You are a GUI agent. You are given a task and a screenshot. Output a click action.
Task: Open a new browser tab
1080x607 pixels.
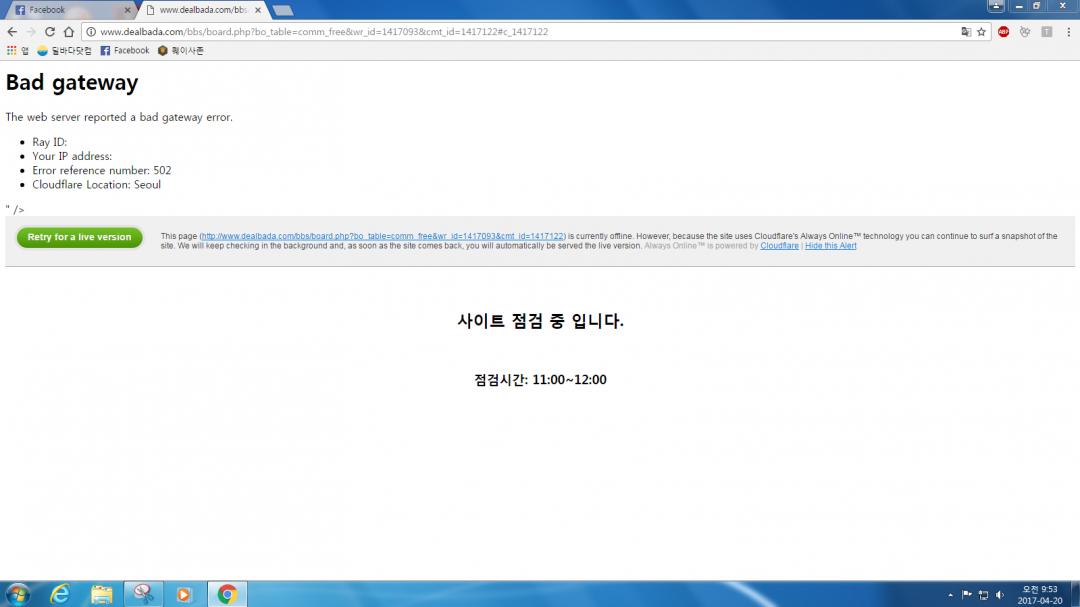(x=283, y=10)
